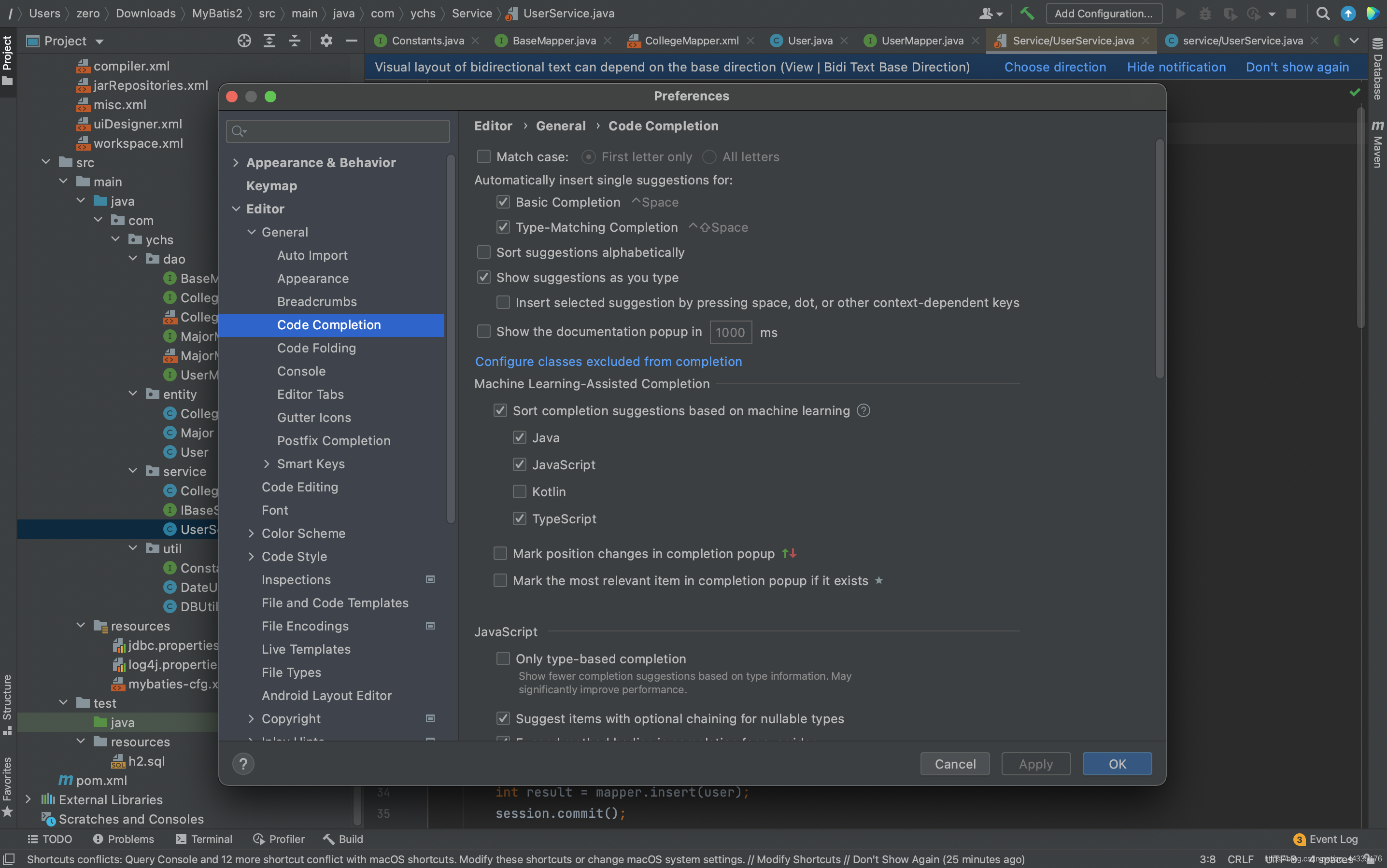Screen dimensions: 1387x868
Task: Open Search Everywhere magnifier icon
Action: (x=1322, y=13)
